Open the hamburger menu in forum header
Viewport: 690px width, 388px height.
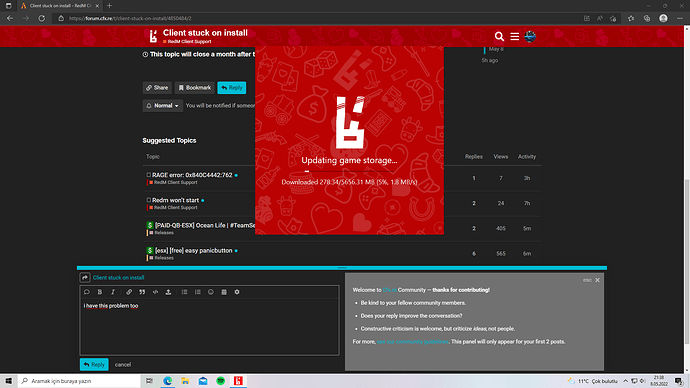coord(514,37)
